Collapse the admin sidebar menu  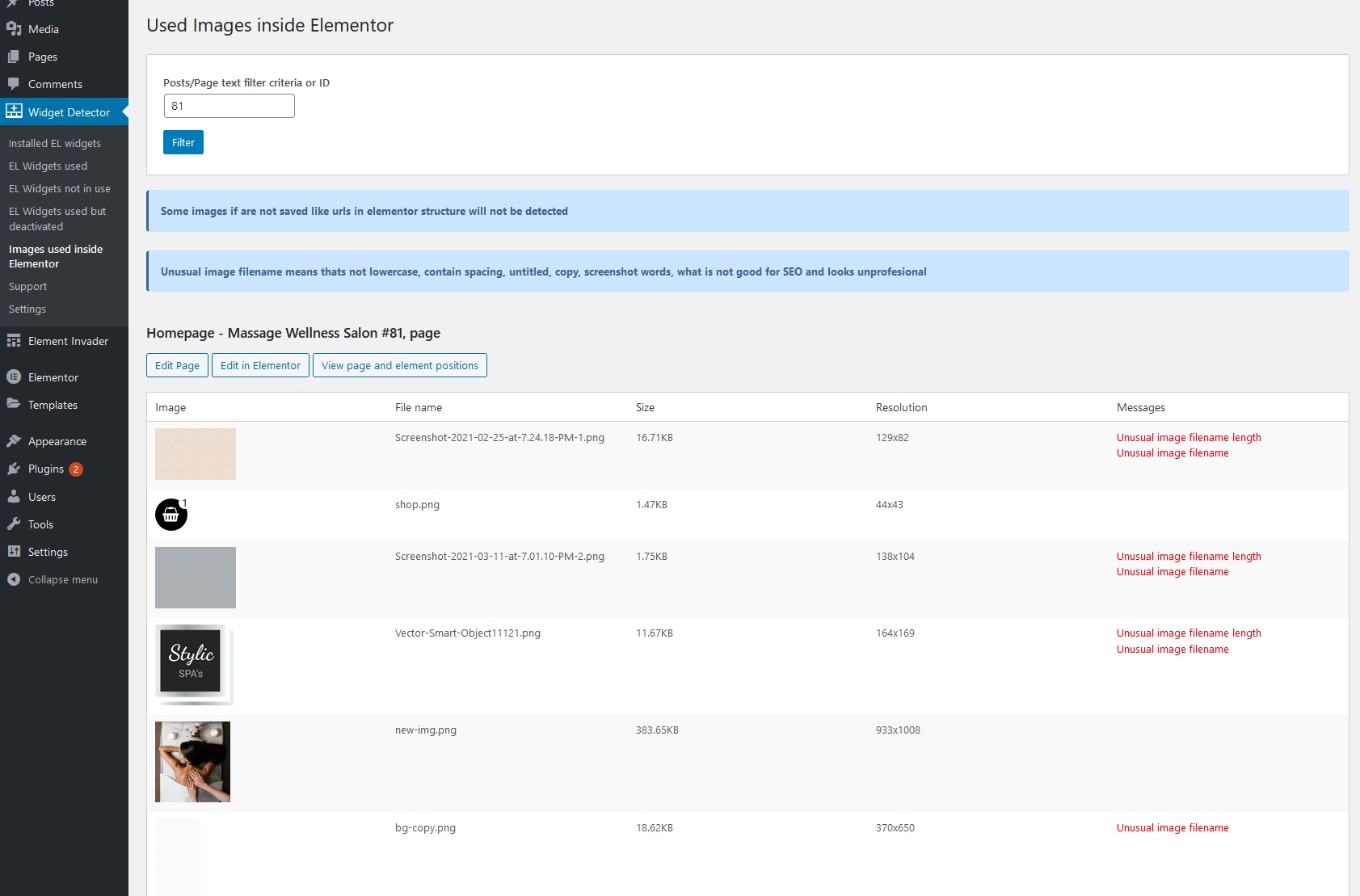pos(62,580)
